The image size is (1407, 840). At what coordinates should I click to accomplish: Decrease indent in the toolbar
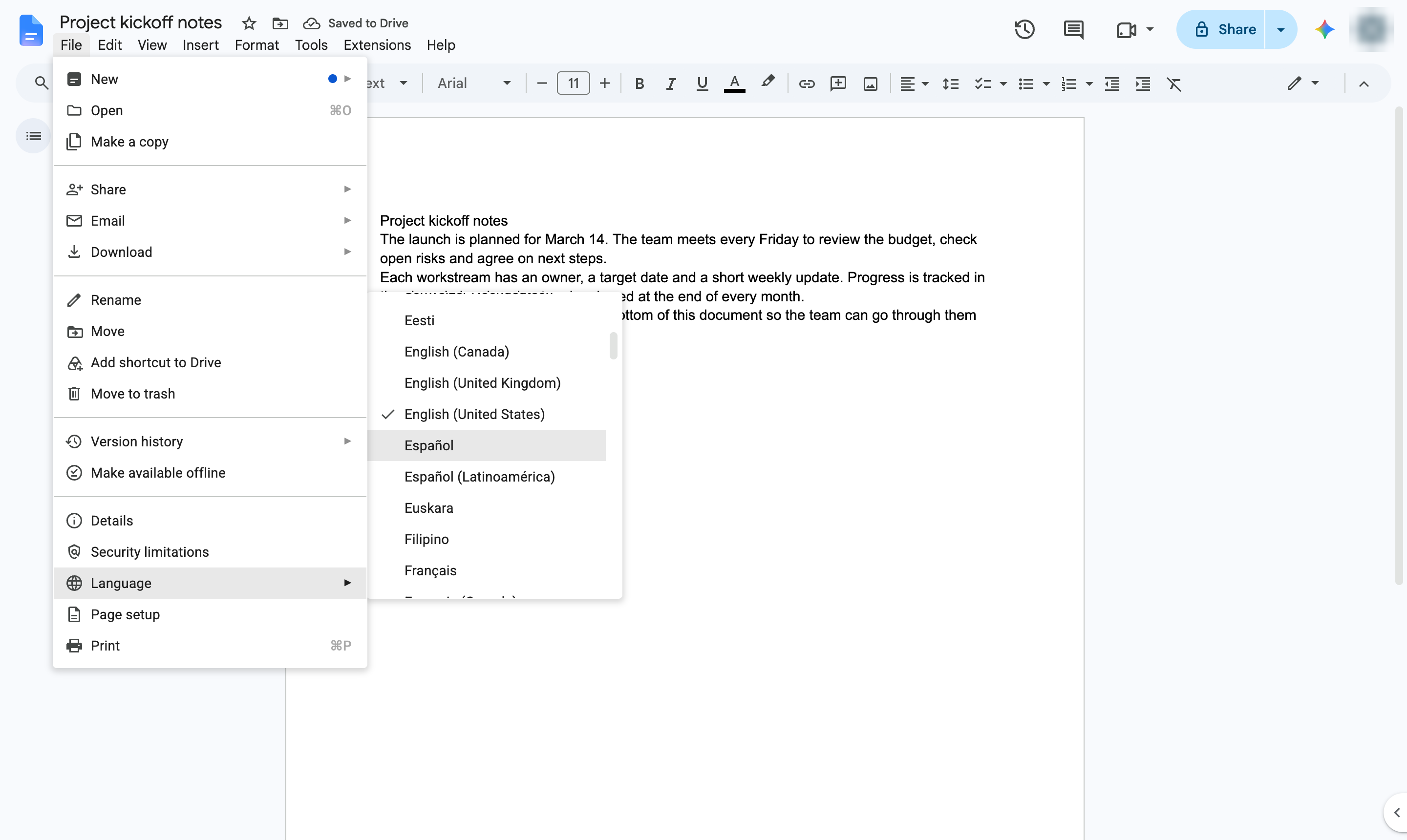click(1111, 84)
